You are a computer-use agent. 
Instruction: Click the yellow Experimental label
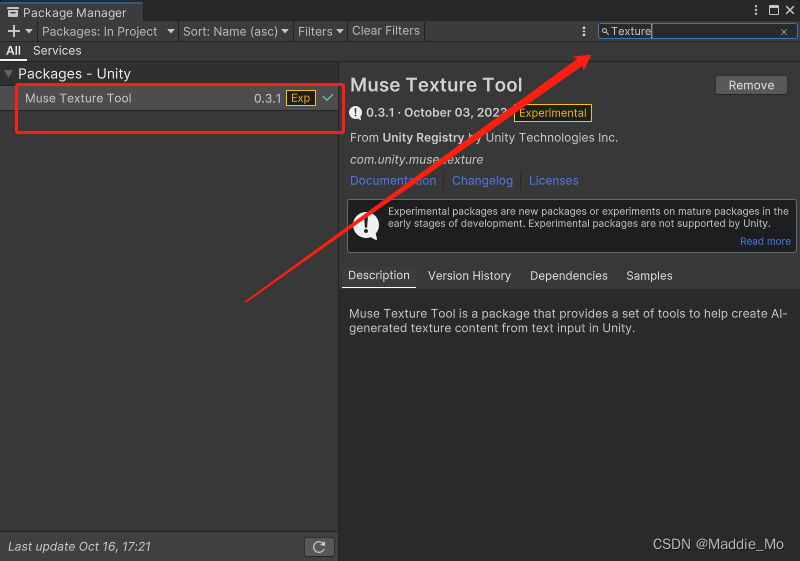(553, 113)
